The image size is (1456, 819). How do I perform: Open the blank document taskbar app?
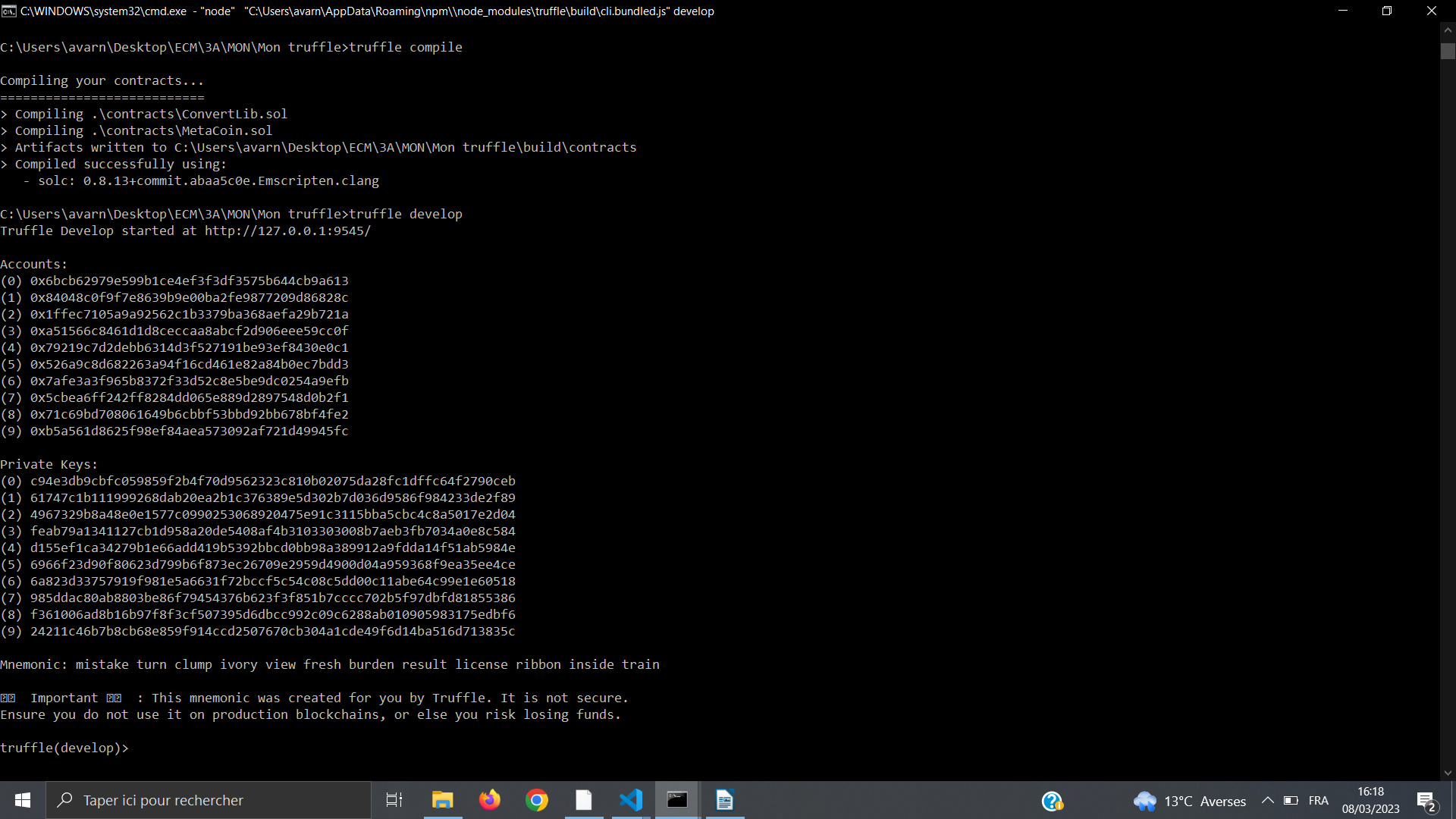(584, 800)
